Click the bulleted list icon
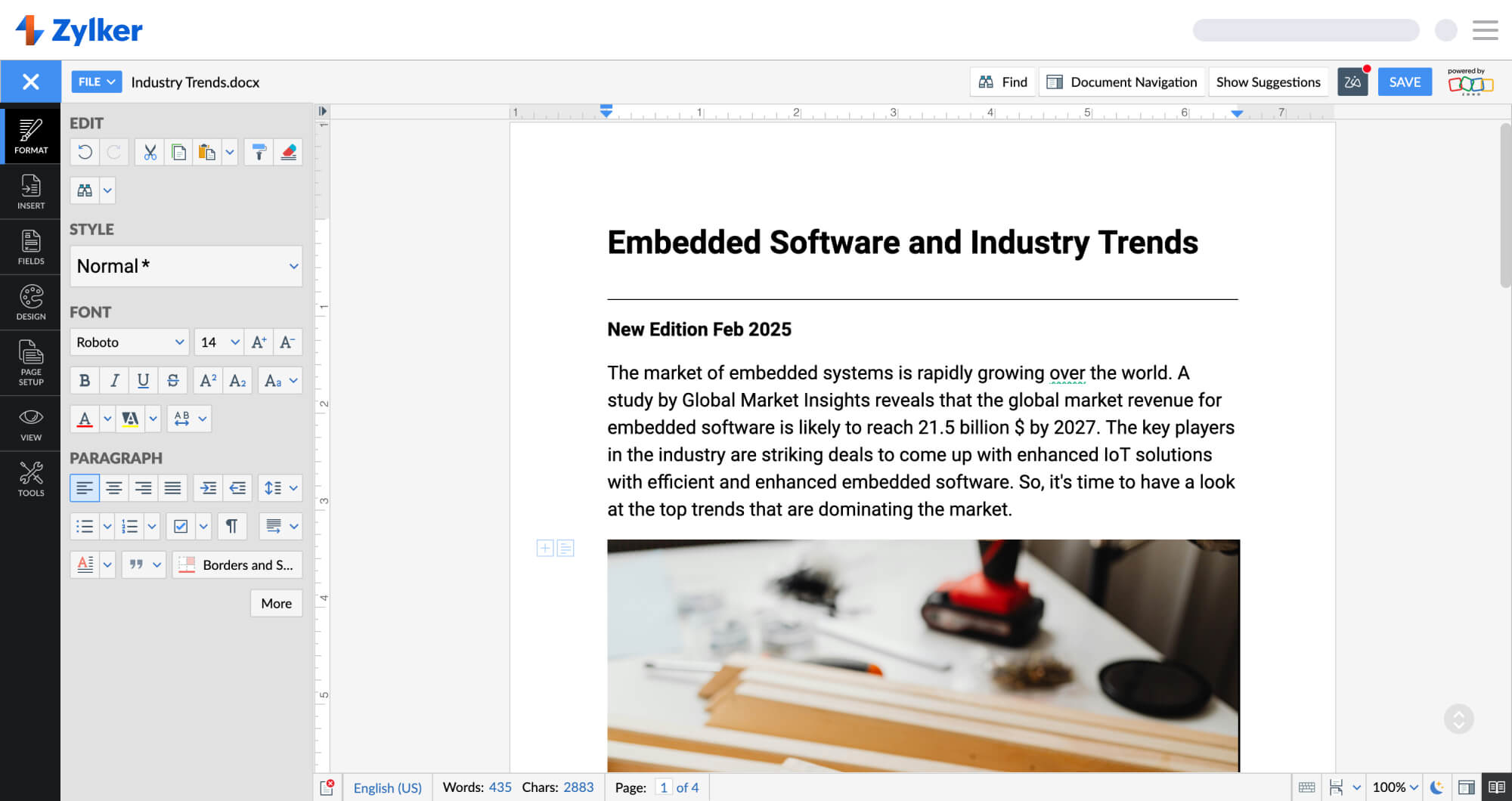The image size is (1512, 801). (85, 527)
